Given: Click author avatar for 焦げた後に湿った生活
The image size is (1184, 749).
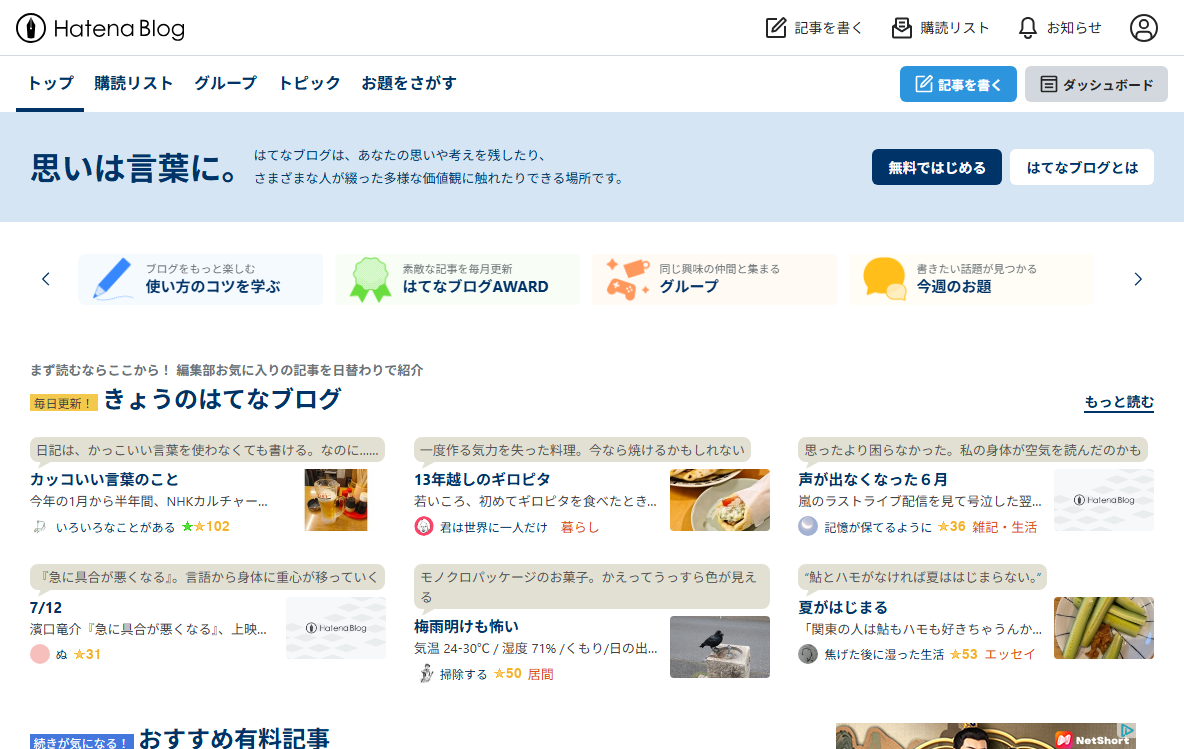Looking at the screenshot, I should [808, 654].
